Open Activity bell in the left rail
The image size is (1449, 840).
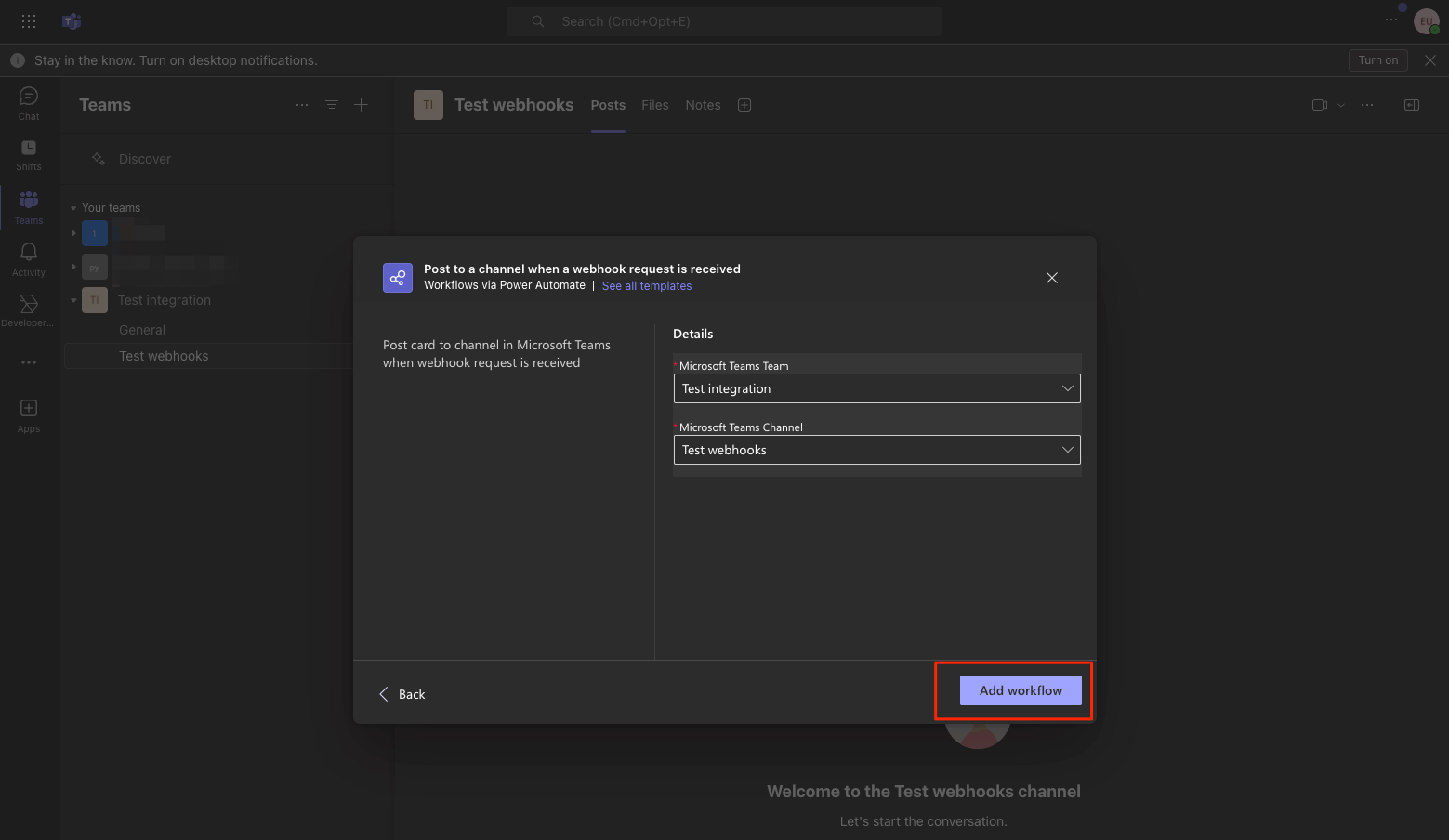pos(29,259)
